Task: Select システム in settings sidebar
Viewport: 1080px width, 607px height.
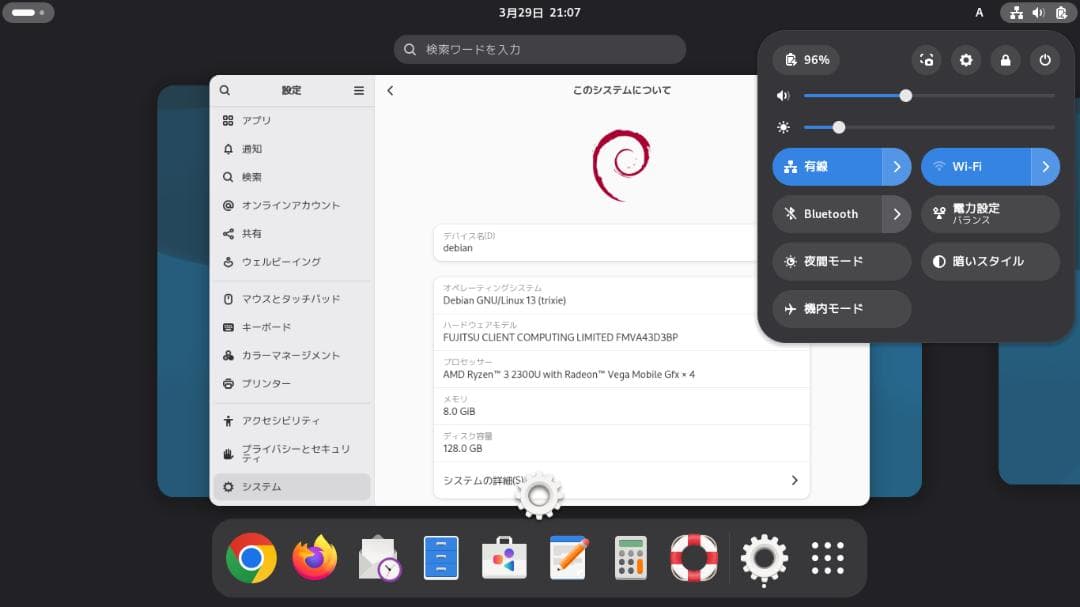Action: click(x=292, y=486)
